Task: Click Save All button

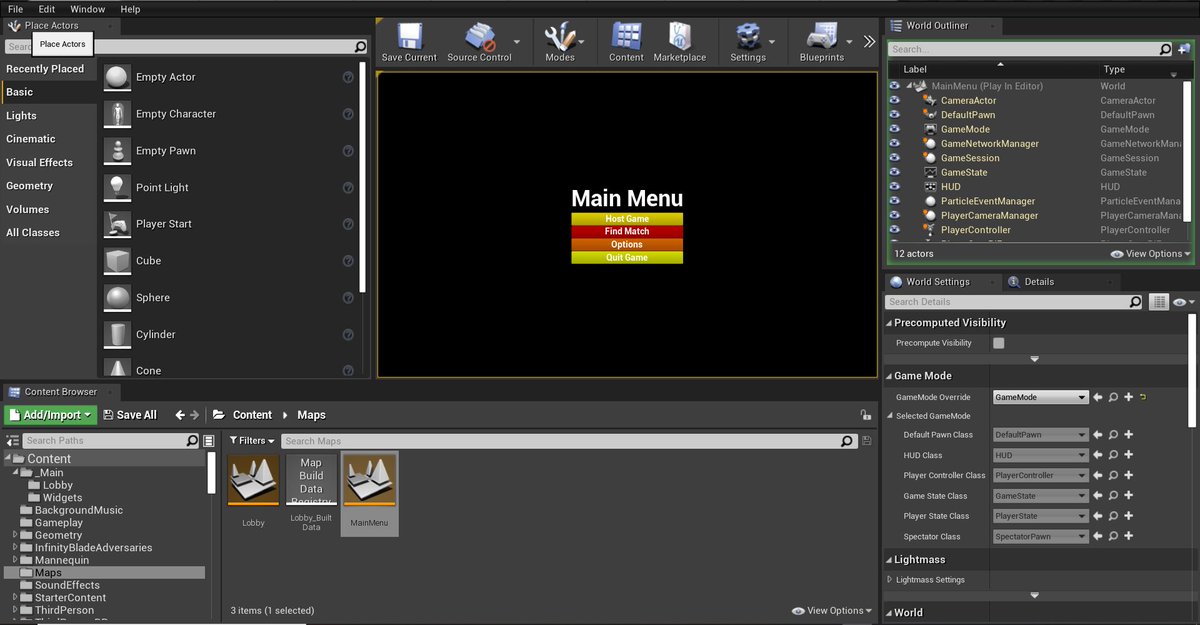Action: [x=129, y=415]
